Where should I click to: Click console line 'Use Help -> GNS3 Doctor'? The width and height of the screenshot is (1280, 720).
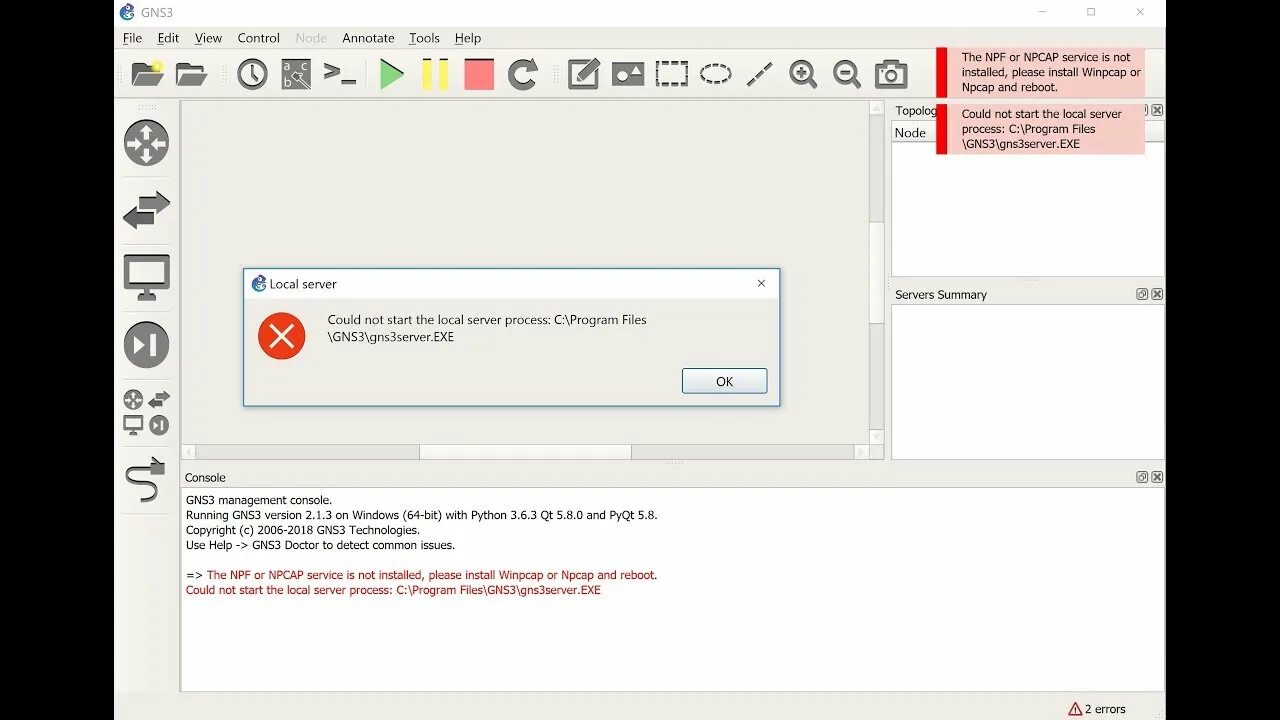coord(320,545)
